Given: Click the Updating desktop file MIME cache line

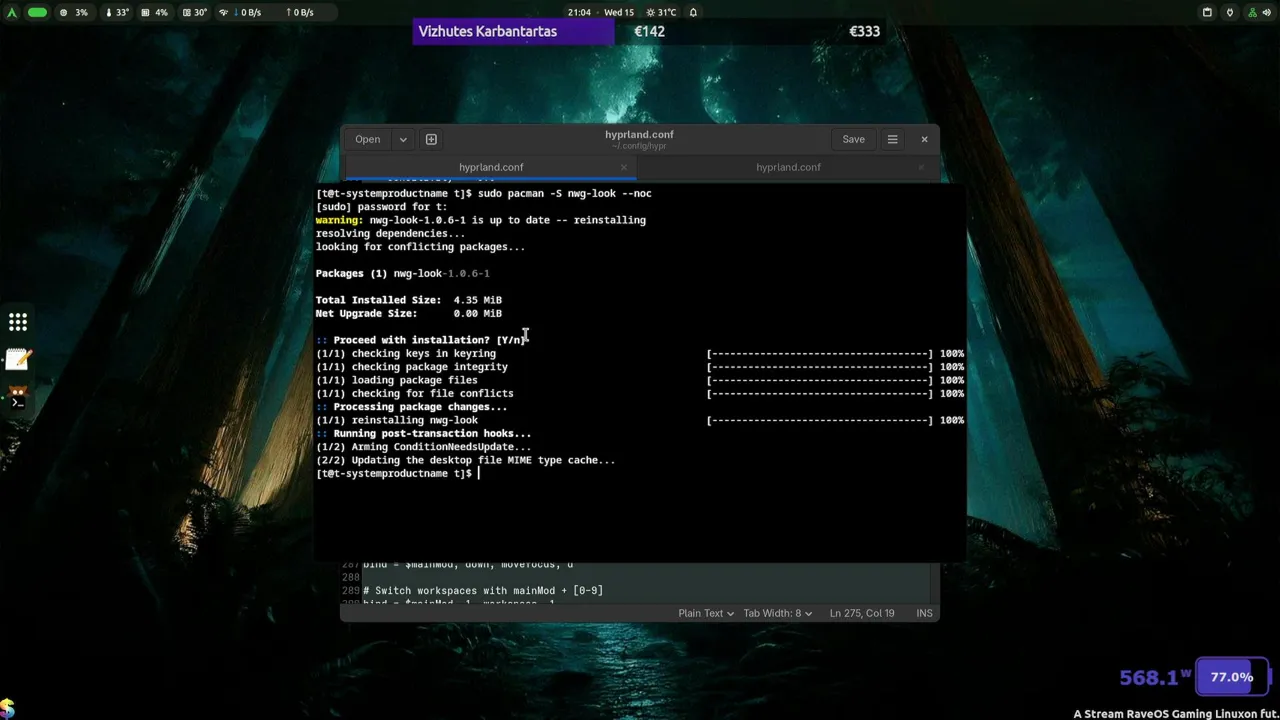Looking at the screenshot, I should [466, 460].
